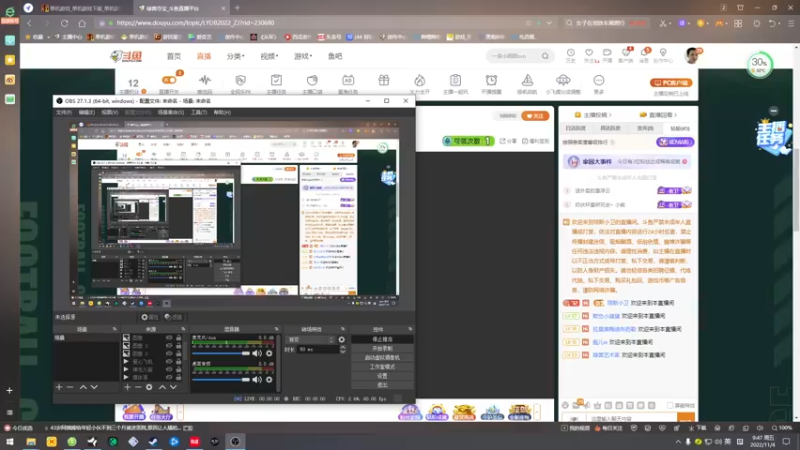This screenshot has width=800, height=450.
Task: Enable 工作室模式 in OBS controls
Action: coord(382,367)
